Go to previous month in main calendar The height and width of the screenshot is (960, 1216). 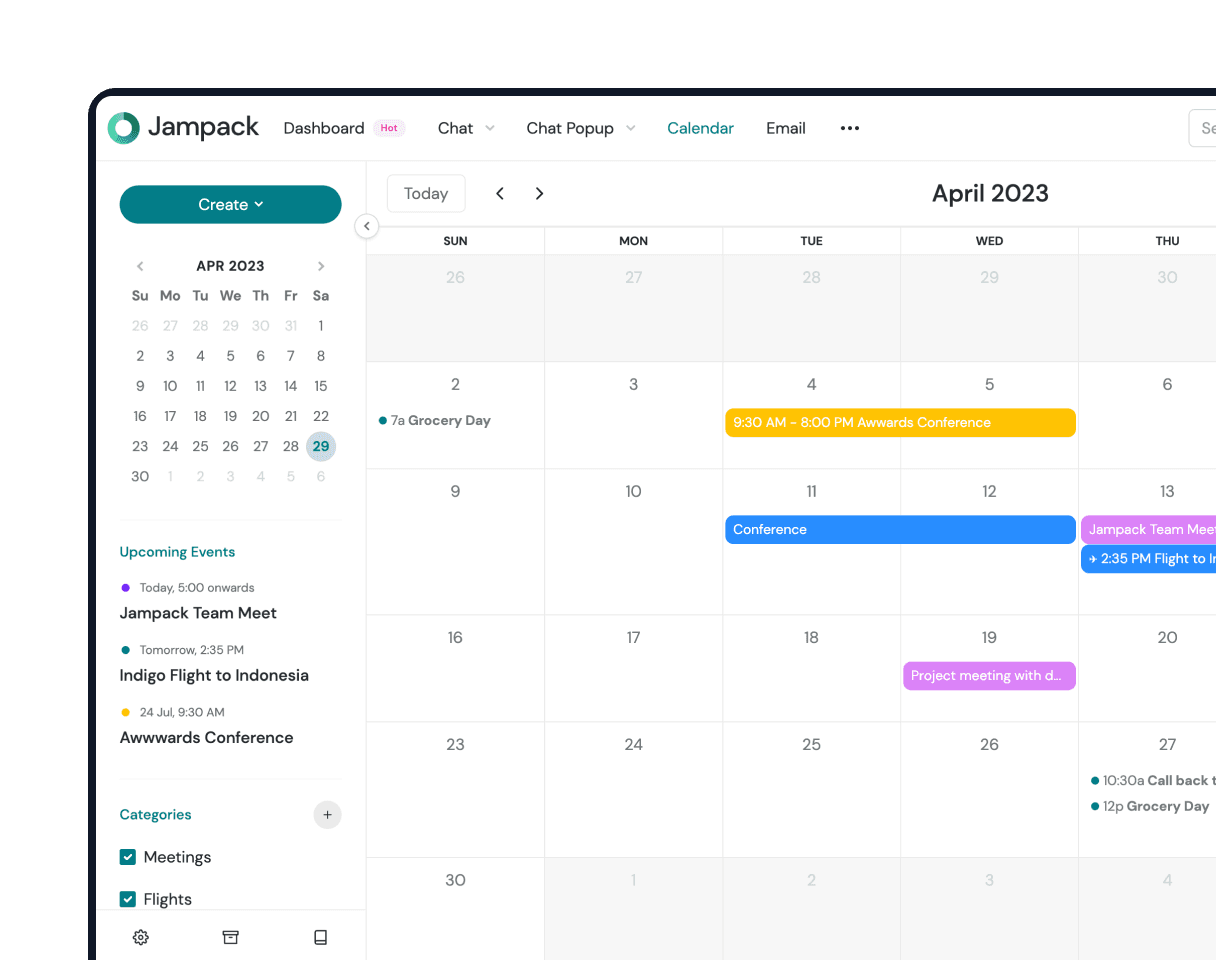[x=500, y=194]
